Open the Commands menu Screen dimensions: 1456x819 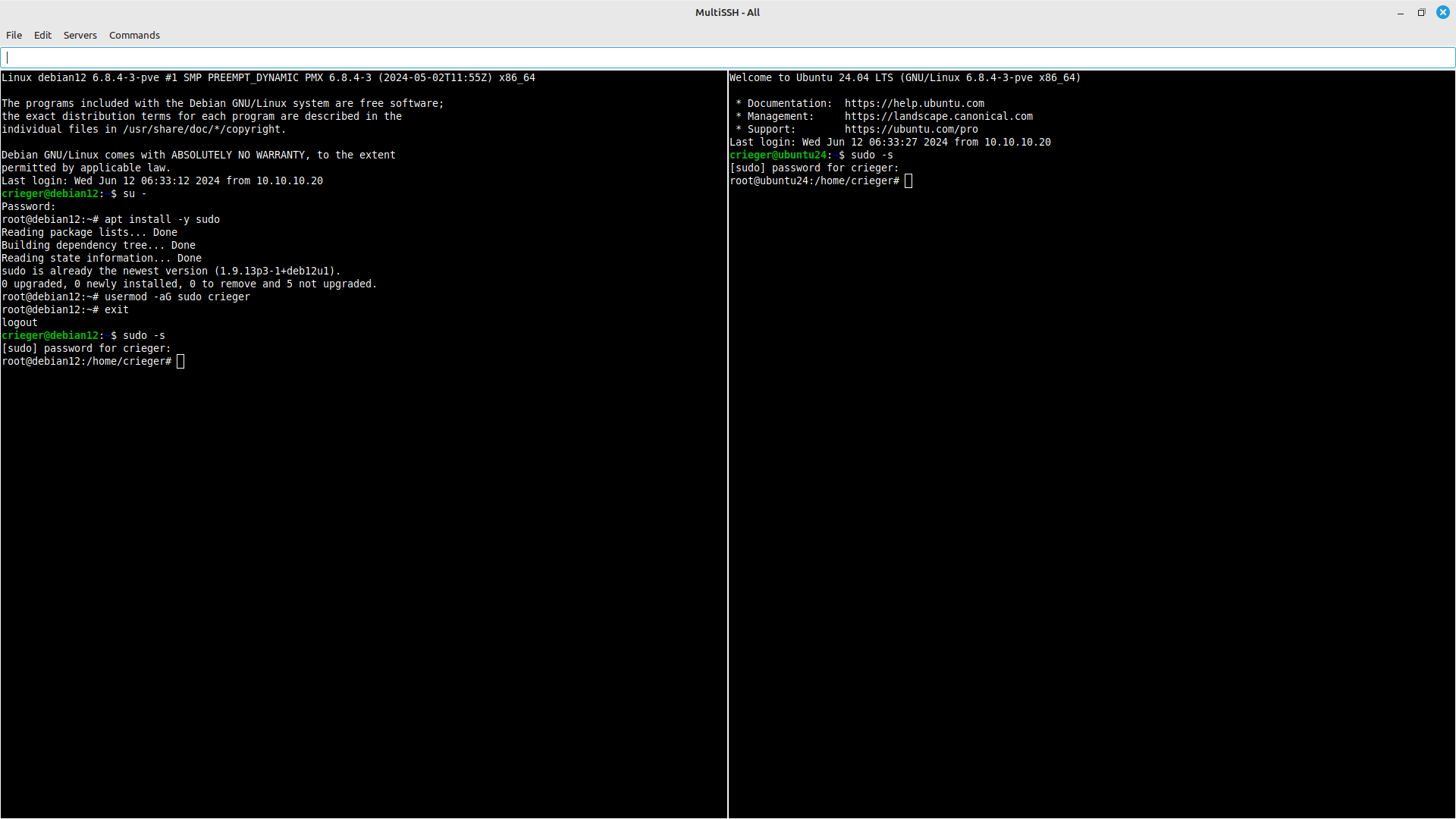tap(134, 35)
